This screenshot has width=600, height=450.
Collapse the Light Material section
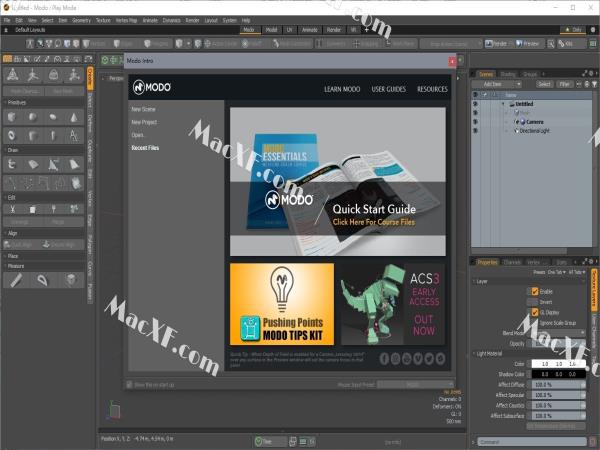tap(474, 354)
